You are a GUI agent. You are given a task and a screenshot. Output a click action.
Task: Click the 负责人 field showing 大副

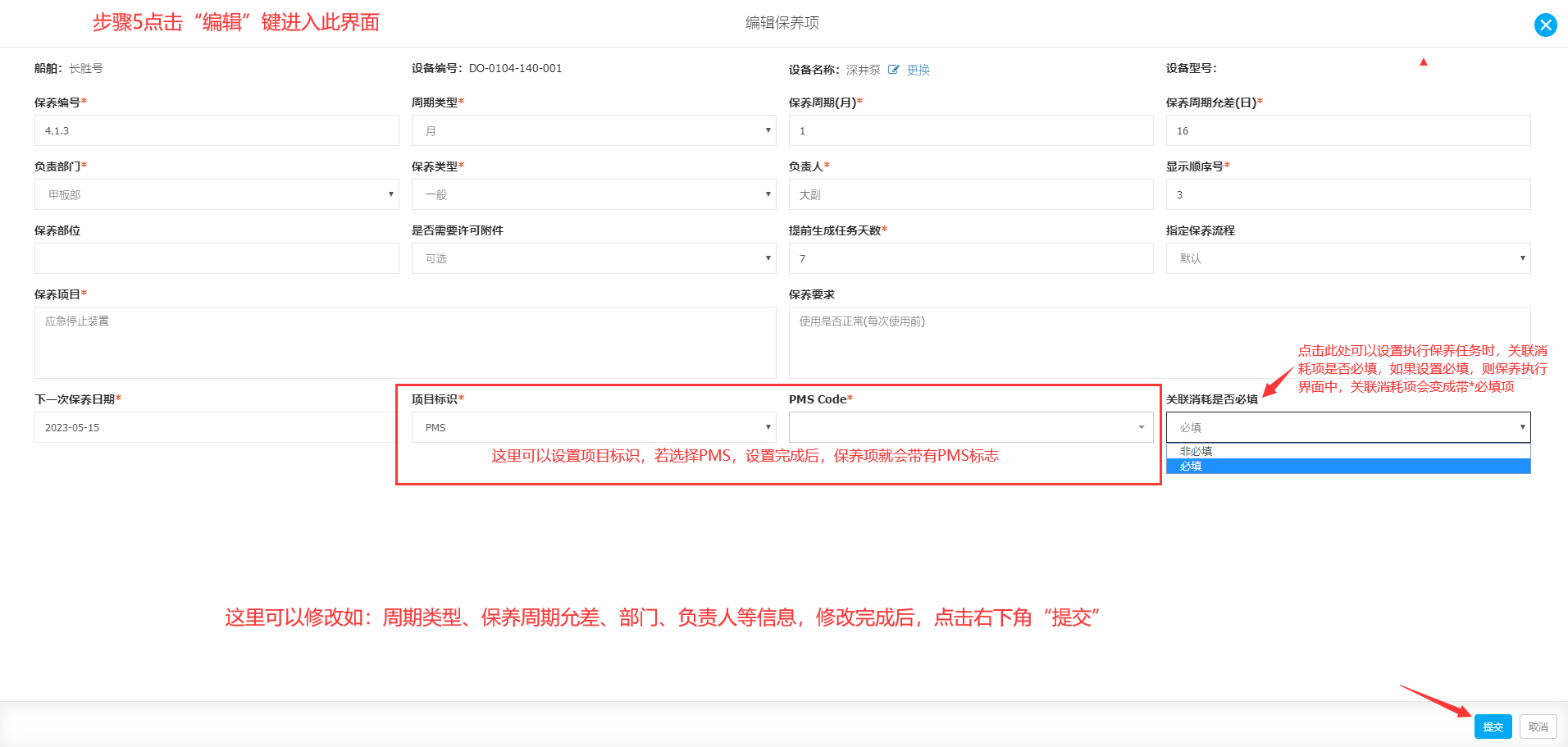tap(971, 194)
